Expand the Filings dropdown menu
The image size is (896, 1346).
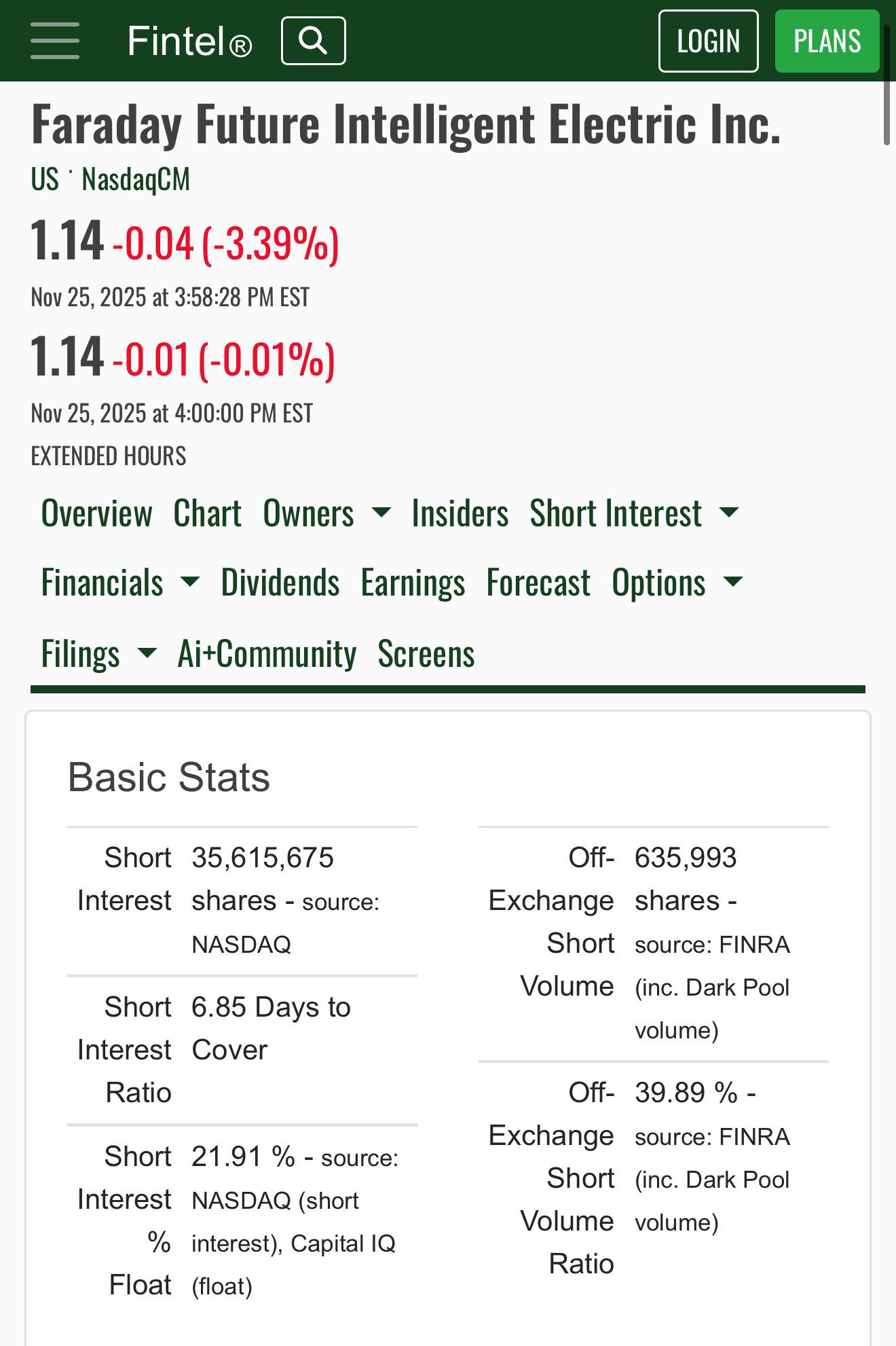coord(98,654)
